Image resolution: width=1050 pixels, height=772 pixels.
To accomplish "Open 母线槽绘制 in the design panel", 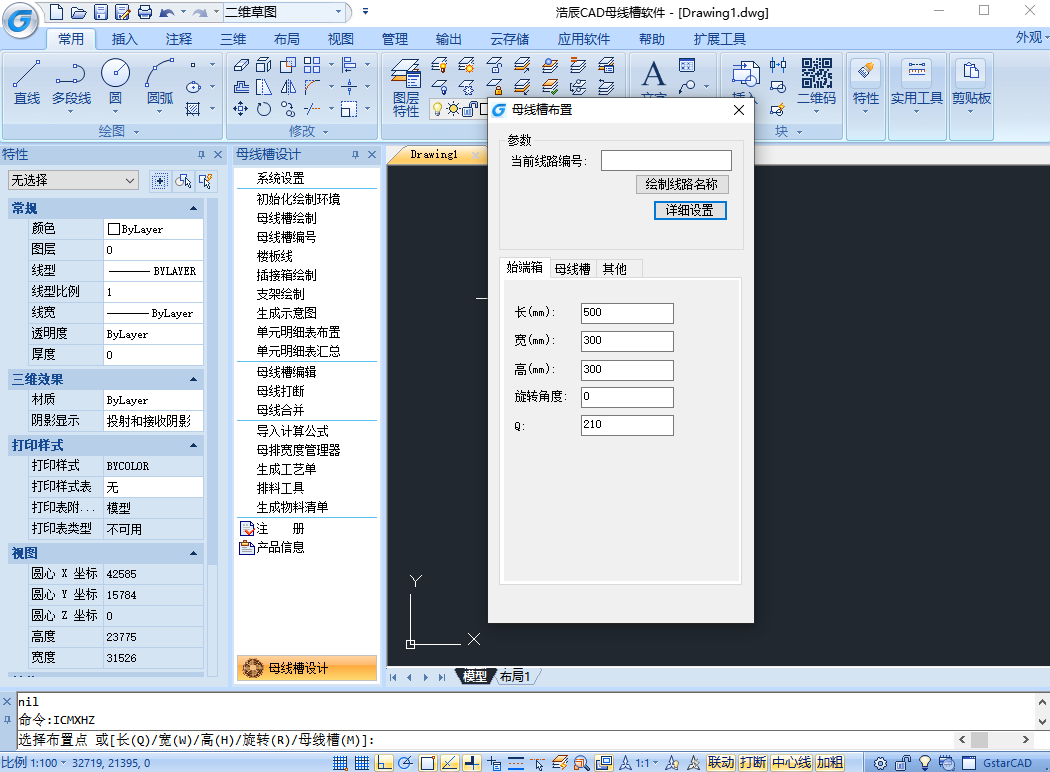I will click(x=287, y=218).
